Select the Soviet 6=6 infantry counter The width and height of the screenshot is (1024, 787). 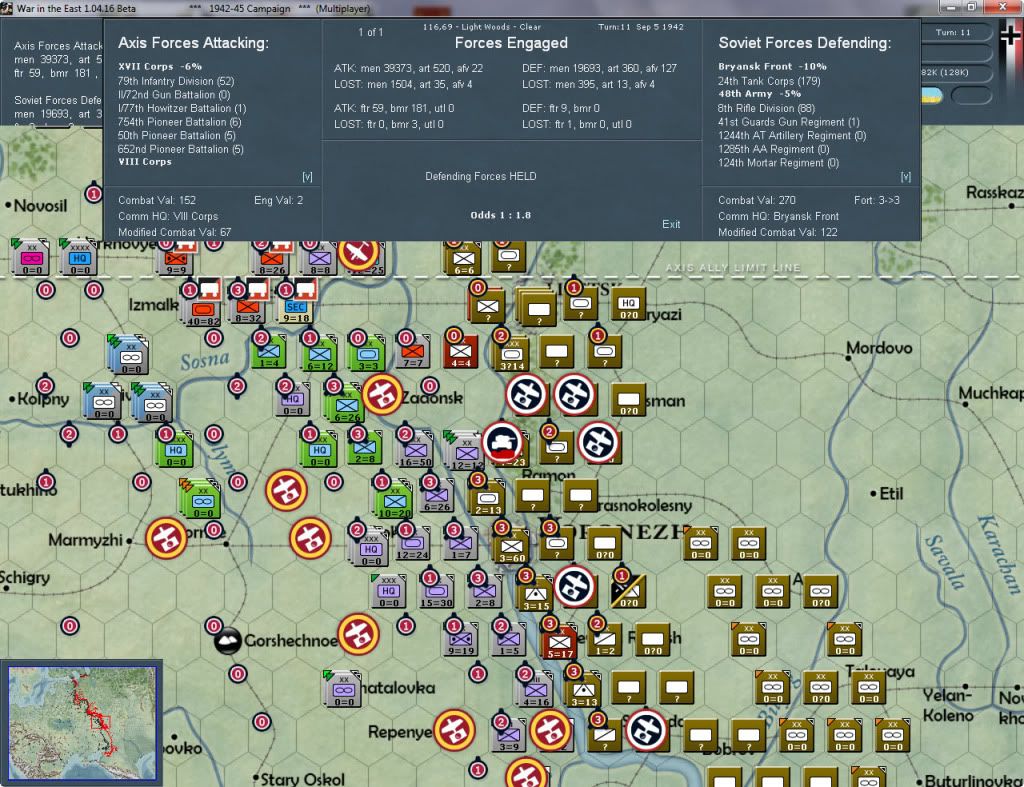[464, 260]
